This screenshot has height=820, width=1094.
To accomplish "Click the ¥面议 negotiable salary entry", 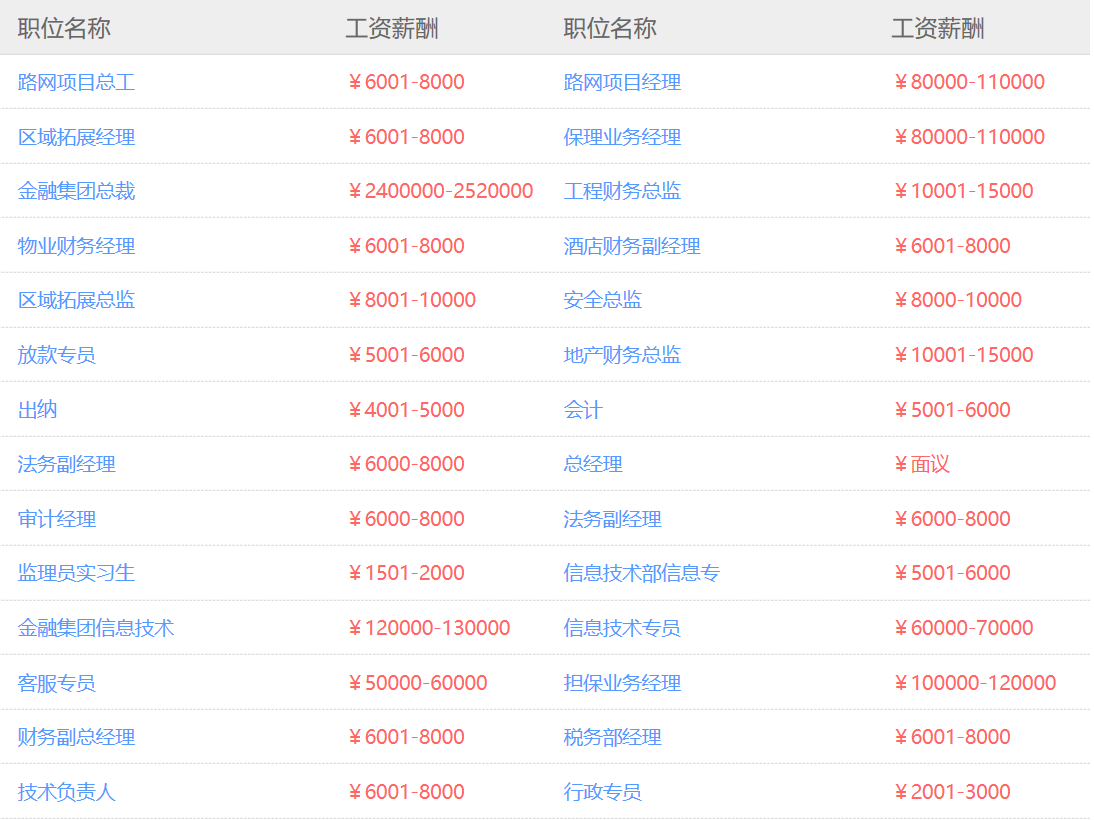I will [x=921, y=464].
